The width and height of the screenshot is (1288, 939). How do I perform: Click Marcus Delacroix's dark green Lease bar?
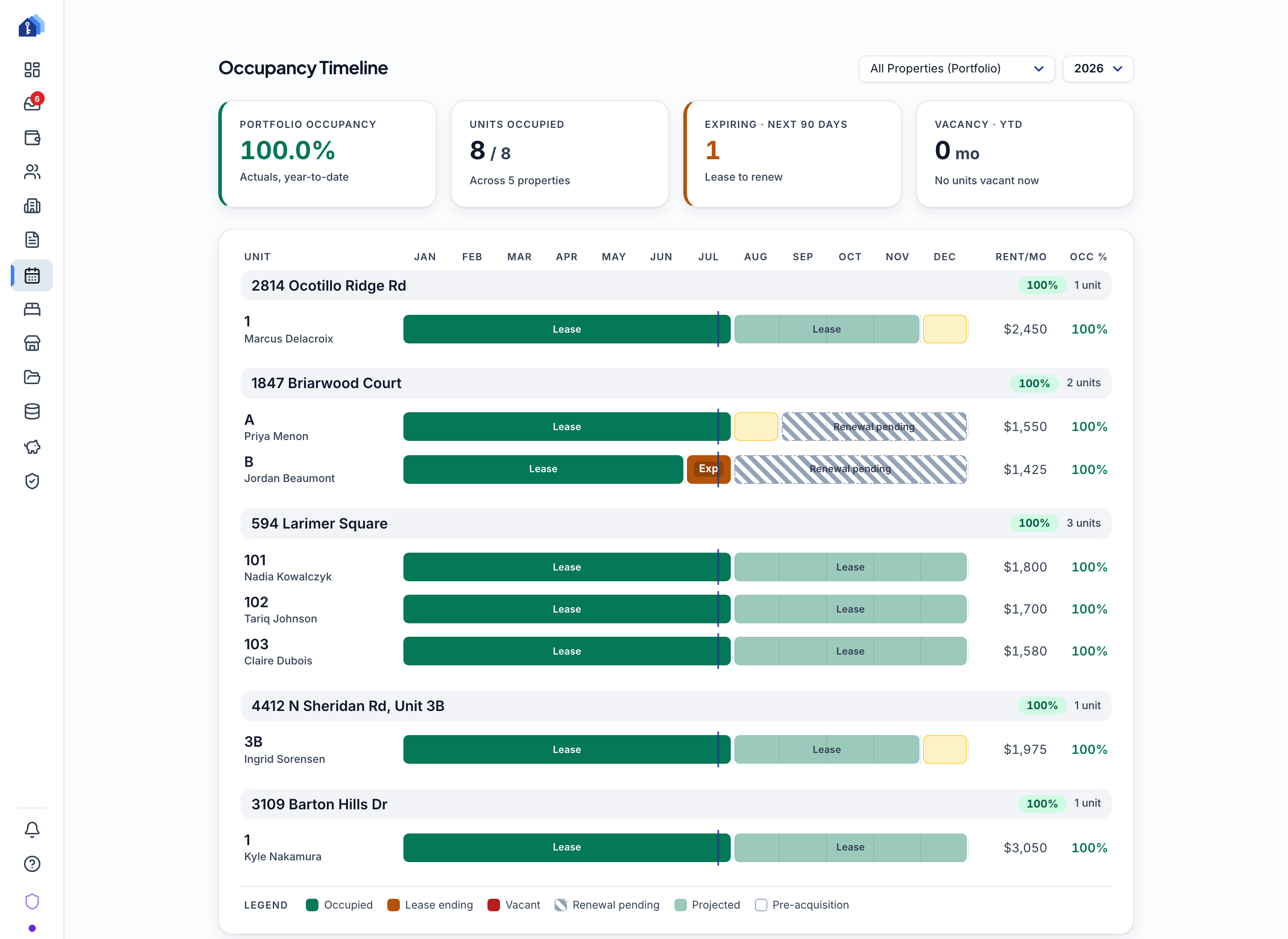[567, 329]
